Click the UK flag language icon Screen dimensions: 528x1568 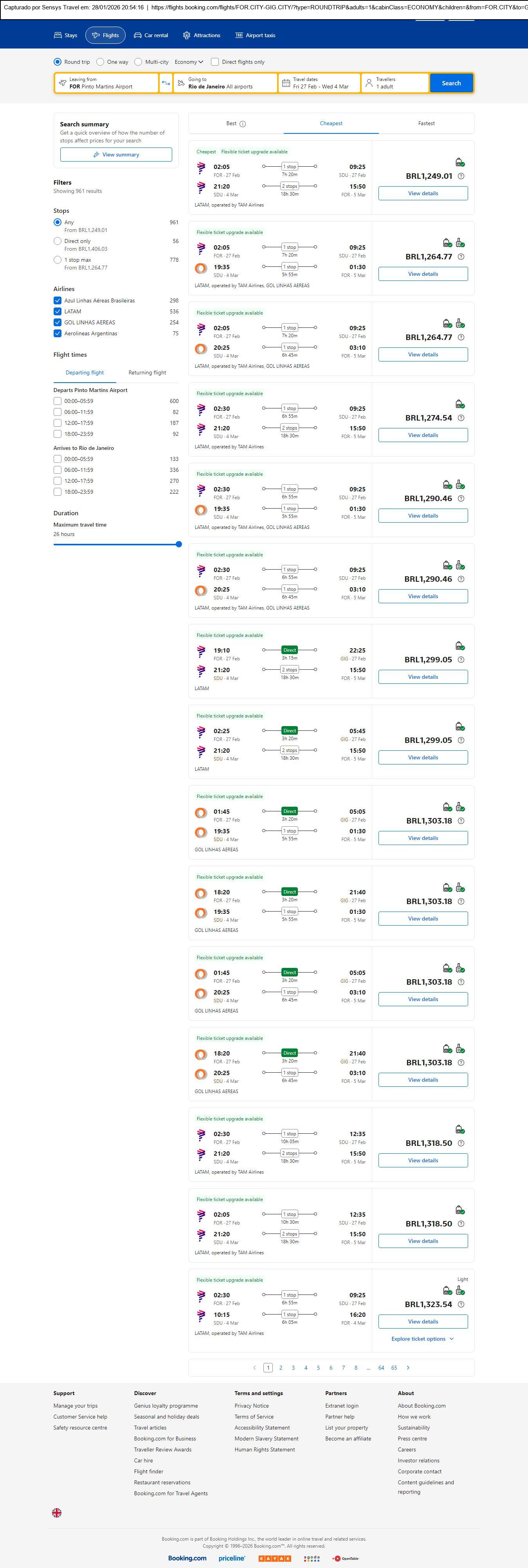coord(57,1512)
